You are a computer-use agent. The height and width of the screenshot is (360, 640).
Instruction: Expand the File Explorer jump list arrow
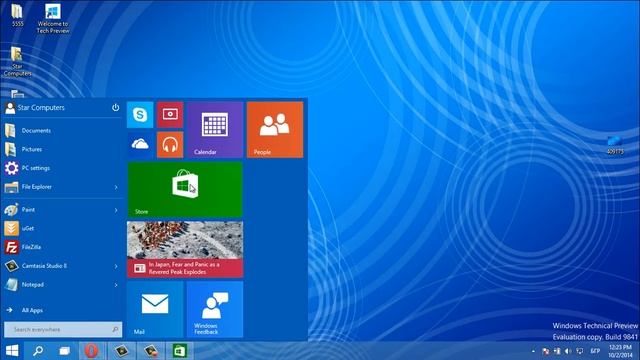click(x=116, y=187)
